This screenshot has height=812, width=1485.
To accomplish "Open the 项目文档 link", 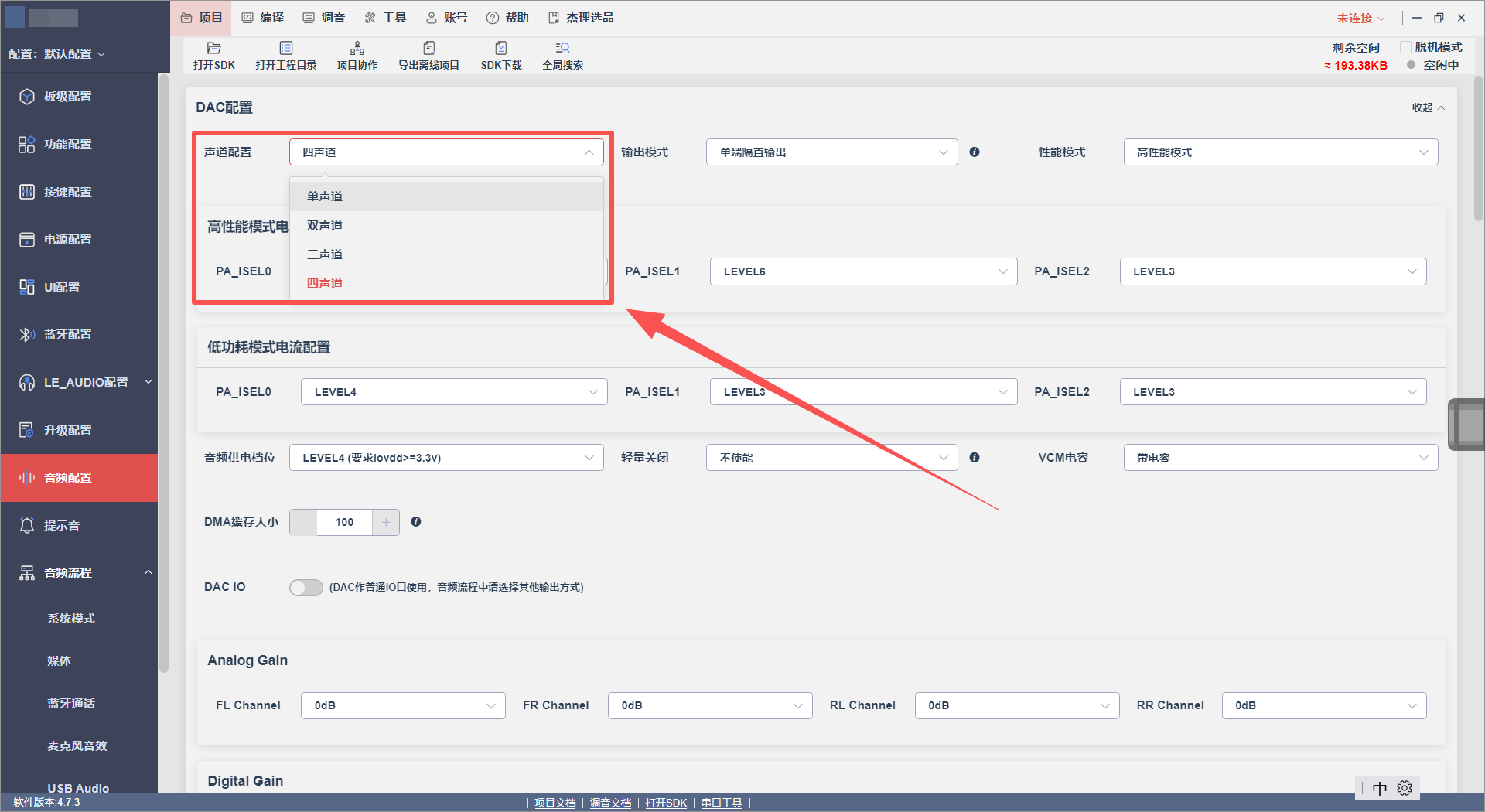I will pos(555,803).
